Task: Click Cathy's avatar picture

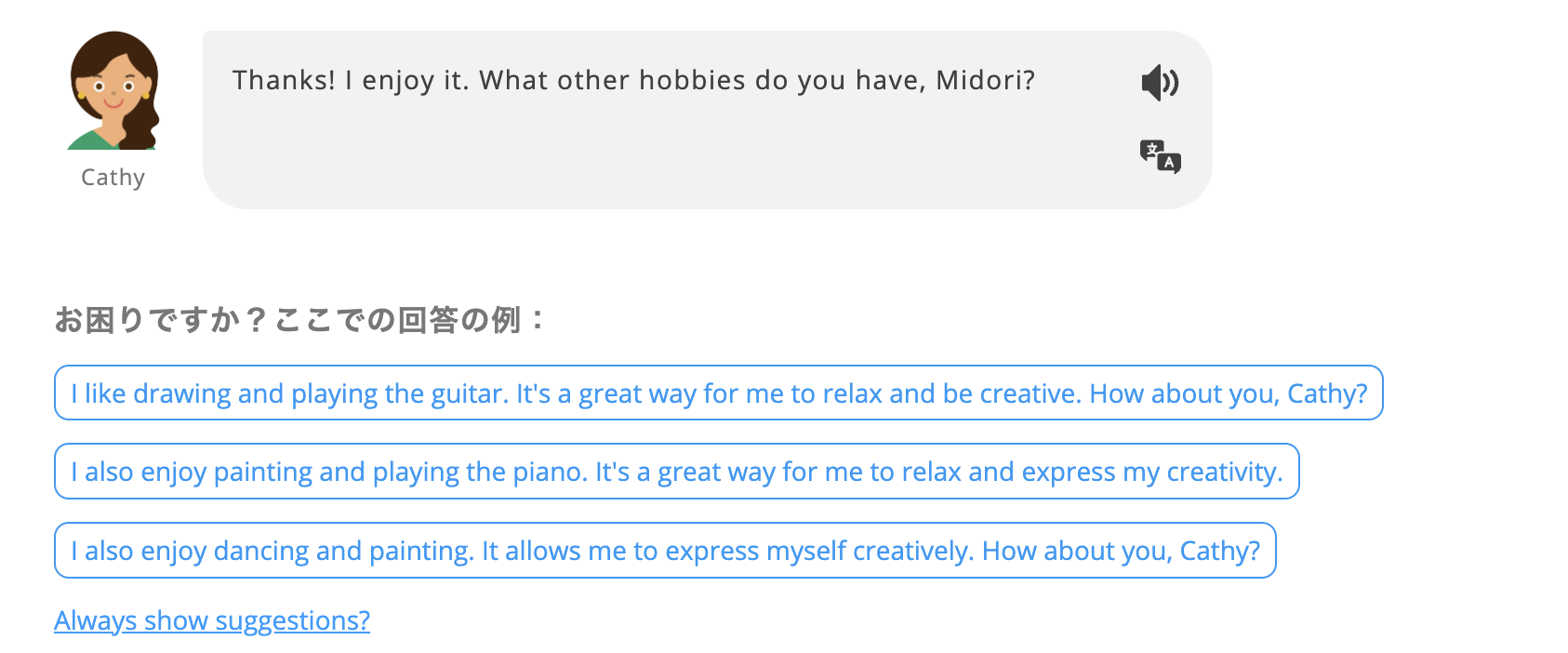Action: coord(113,91)
